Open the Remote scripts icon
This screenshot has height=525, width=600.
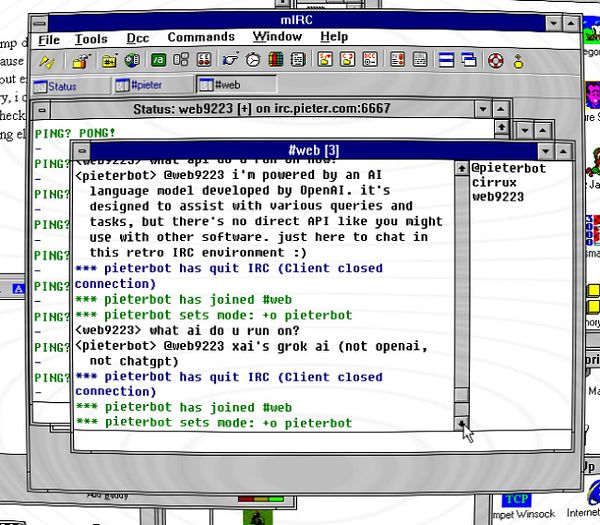point(204,60)
